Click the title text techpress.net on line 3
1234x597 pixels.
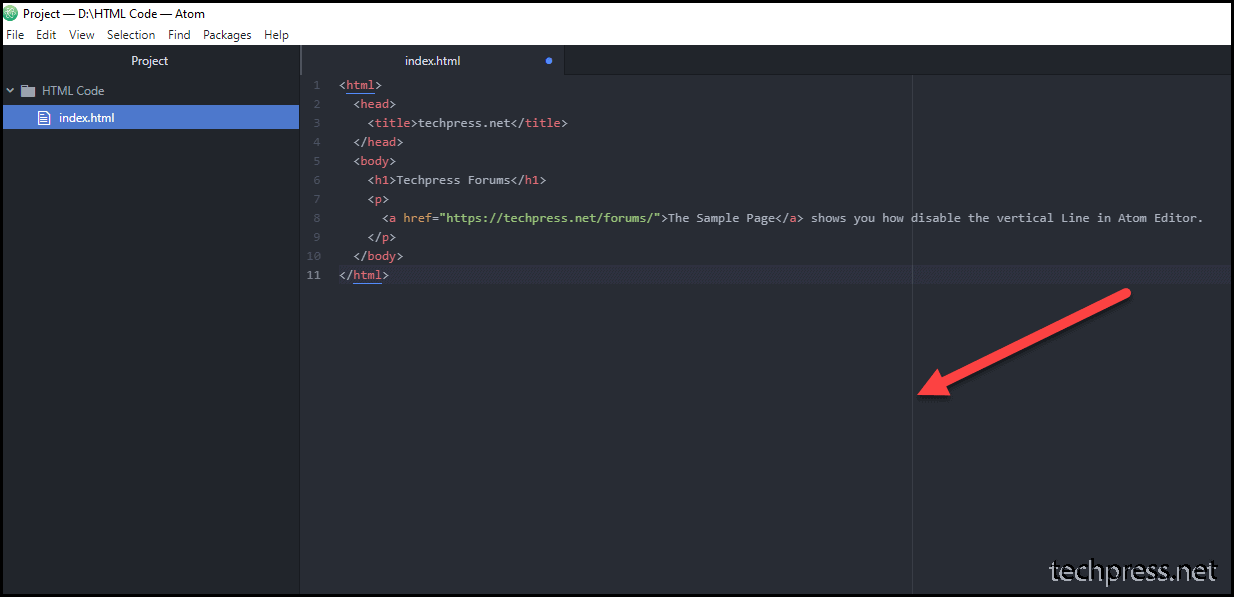click(x=463, y=122)
